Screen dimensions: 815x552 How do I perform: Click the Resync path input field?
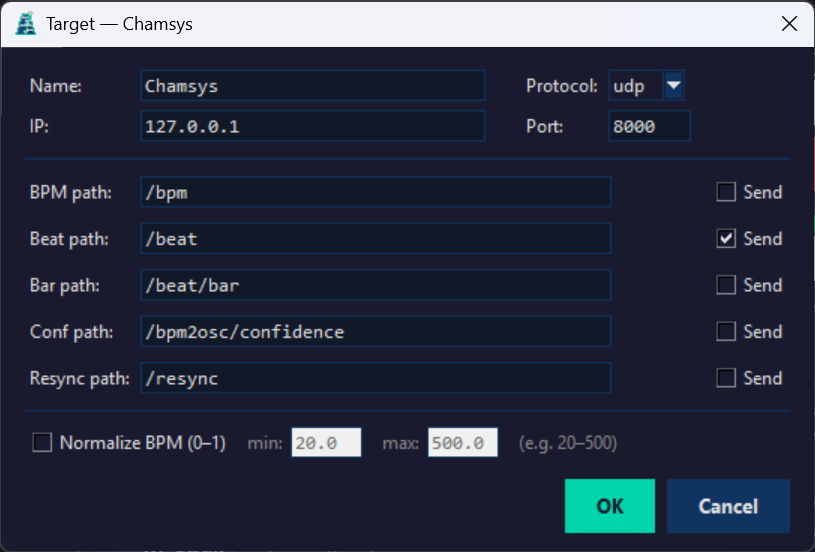tap(376, 378)
